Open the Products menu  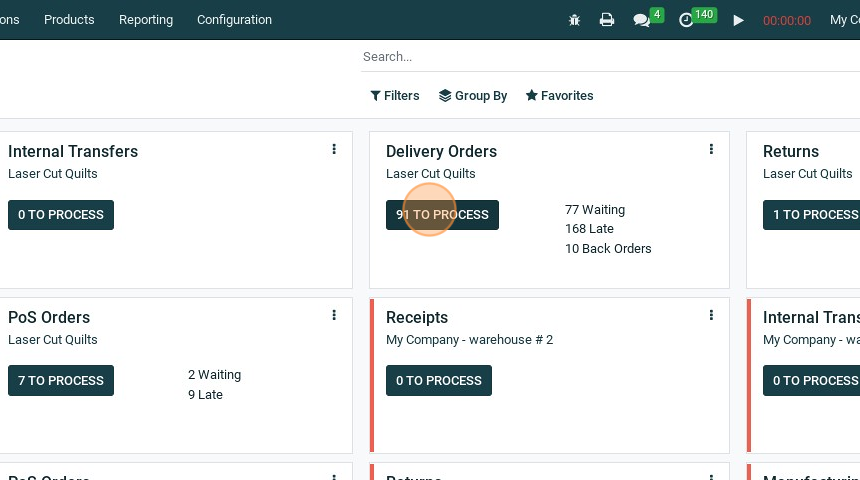click(x=69, y=20)
